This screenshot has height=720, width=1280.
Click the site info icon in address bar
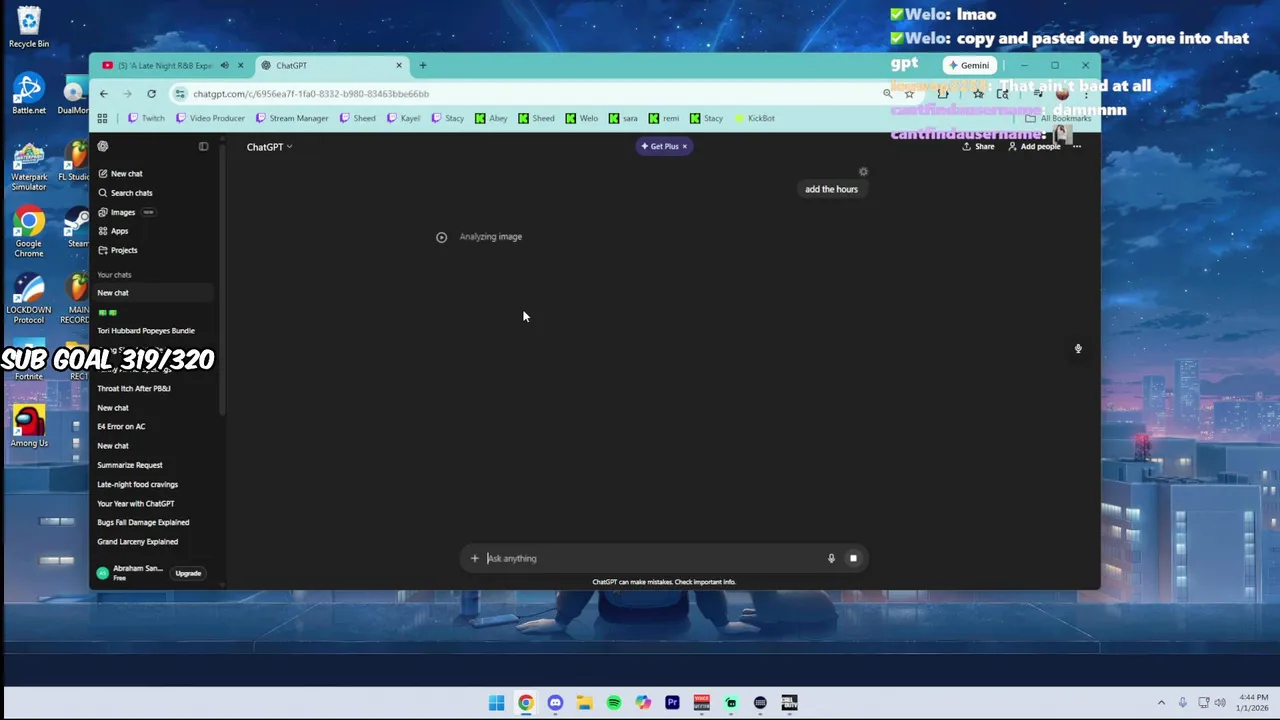[180, 94]
